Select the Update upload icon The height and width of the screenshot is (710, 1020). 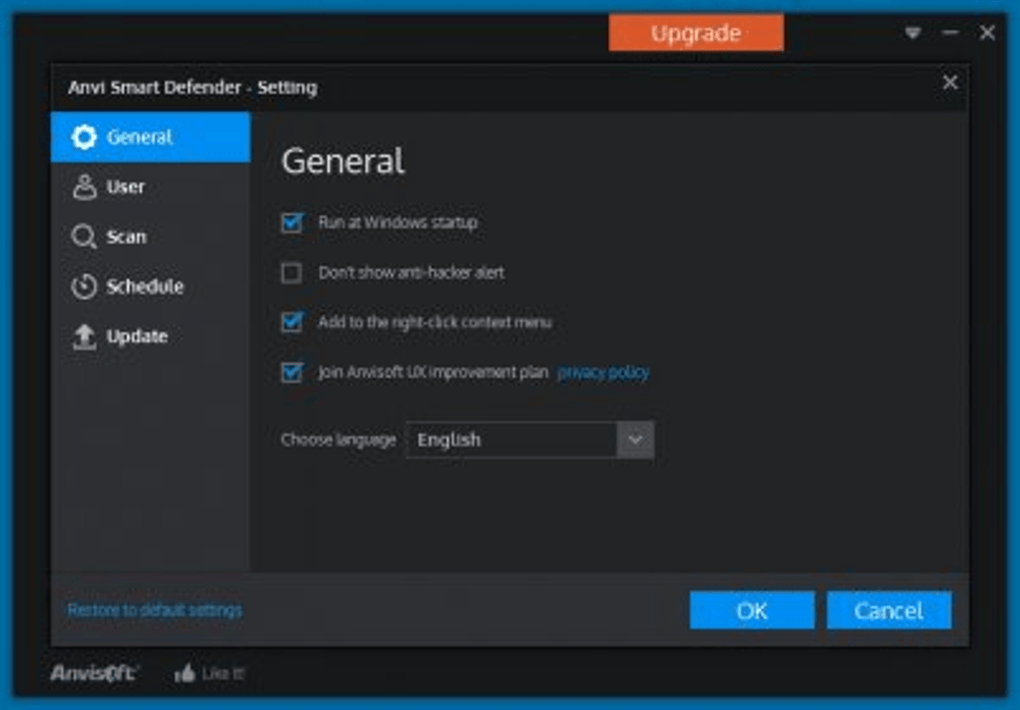[85, 337]
